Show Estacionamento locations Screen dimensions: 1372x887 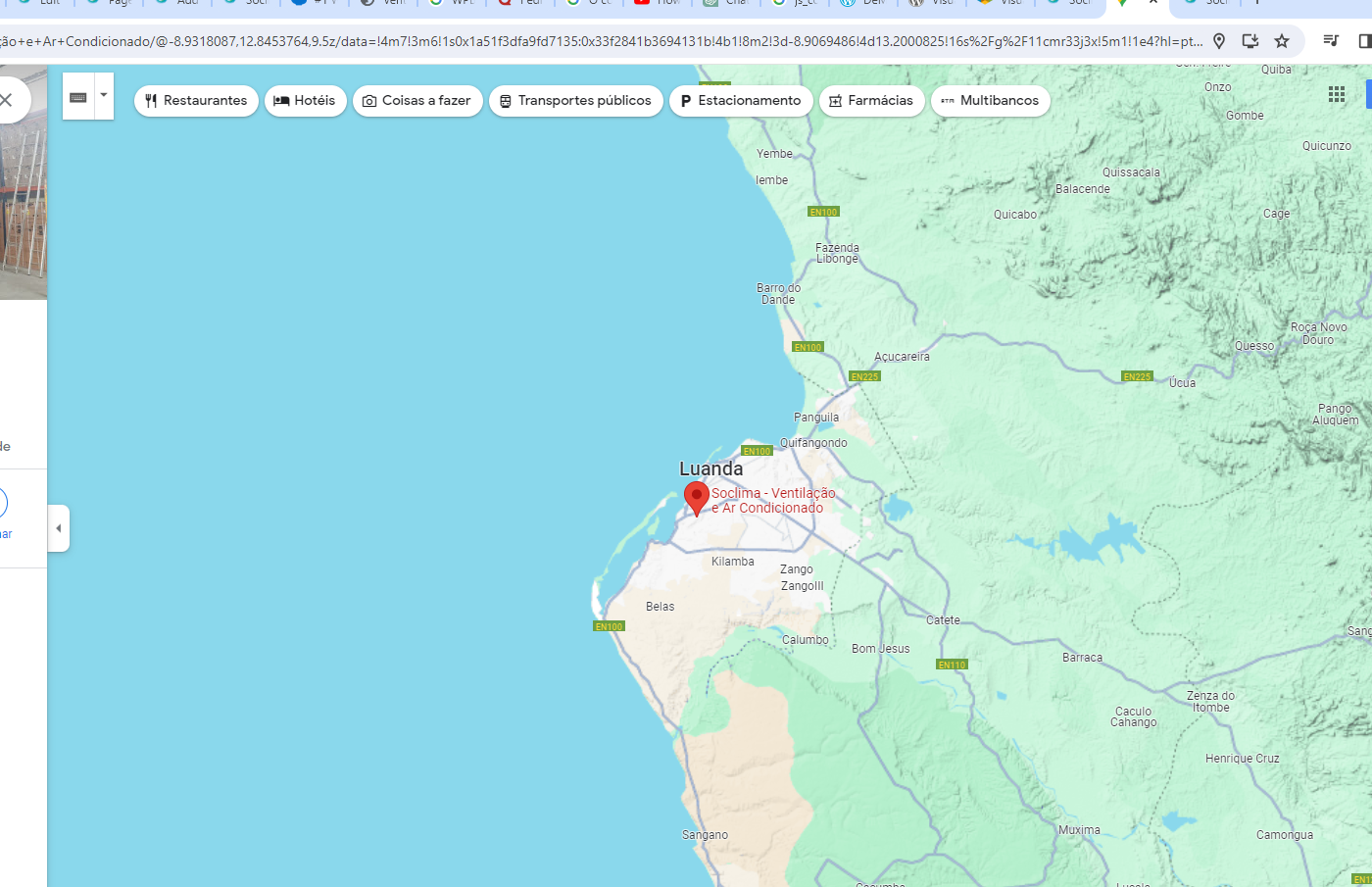[x=741, y=101]
